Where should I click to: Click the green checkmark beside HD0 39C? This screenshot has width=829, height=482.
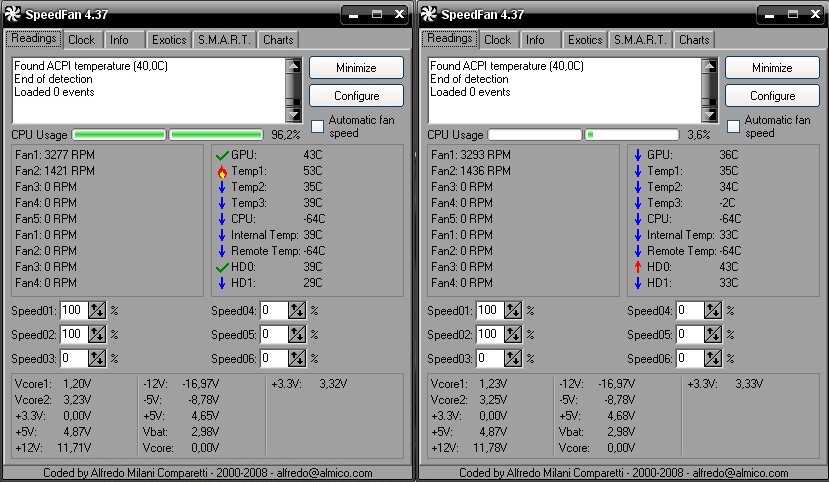click(x=222, y=267)
